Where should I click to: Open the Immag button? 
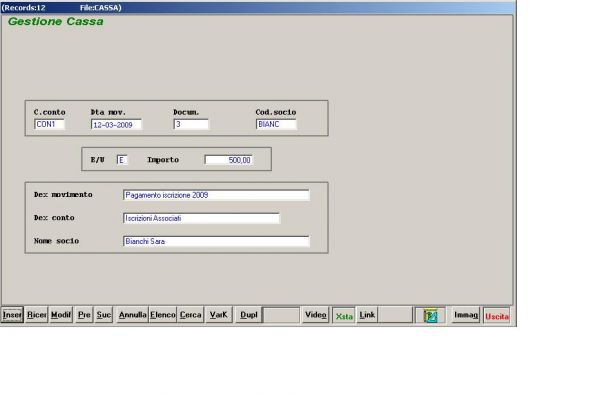click(x=466, y=315)
